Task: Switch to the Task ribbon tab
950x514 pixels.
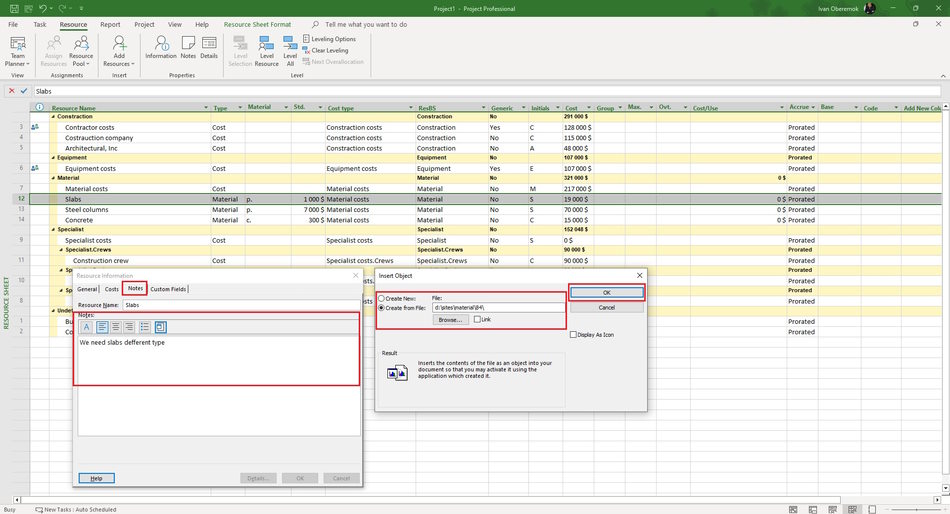Action: tap(40, 24)
